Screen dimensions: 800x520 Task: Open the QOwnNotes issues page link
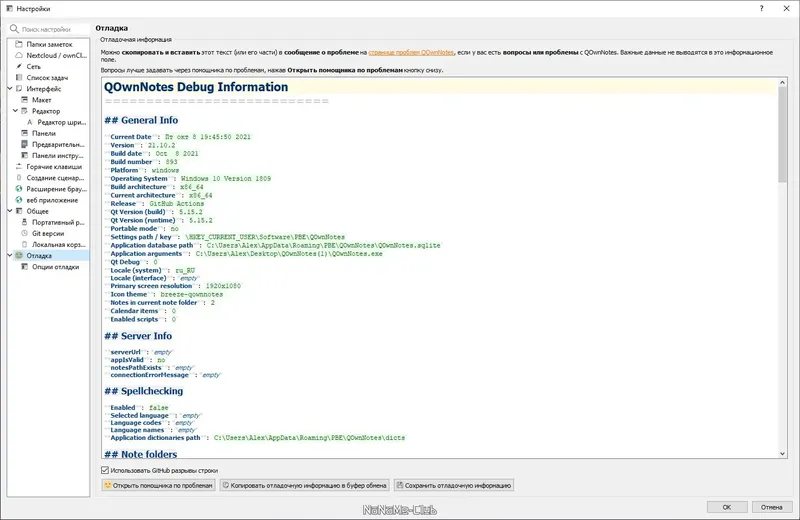coord(411,52)
